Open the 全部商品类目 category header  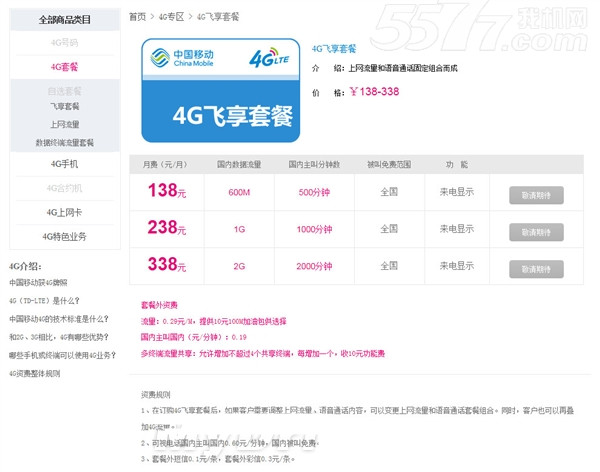(x=65, y=20)
